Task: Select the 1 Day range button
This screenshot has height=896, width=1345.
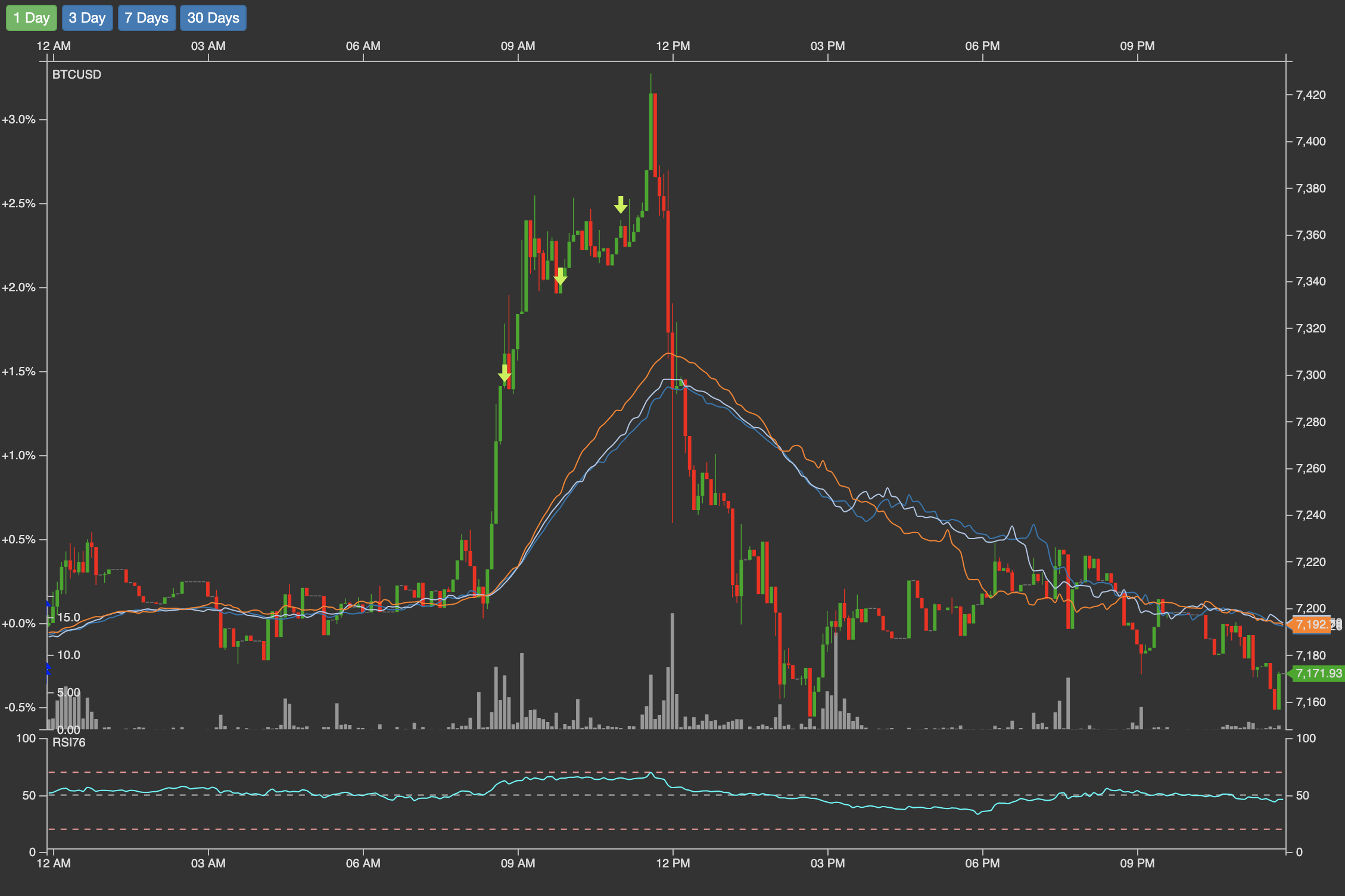Action: (x=32, y=18)
